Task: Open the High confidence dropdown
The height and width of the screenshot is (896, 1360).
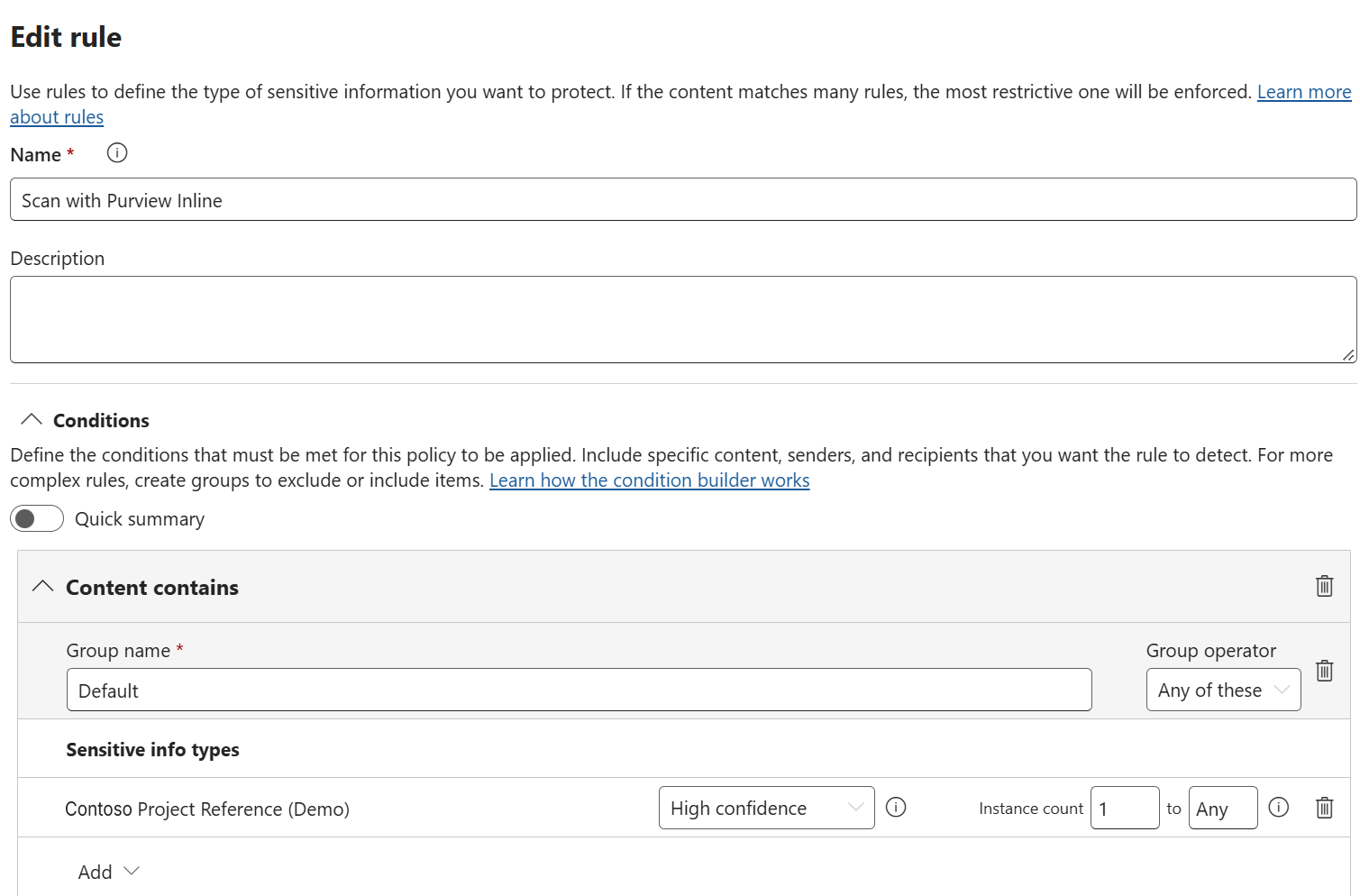Action: 766,808
